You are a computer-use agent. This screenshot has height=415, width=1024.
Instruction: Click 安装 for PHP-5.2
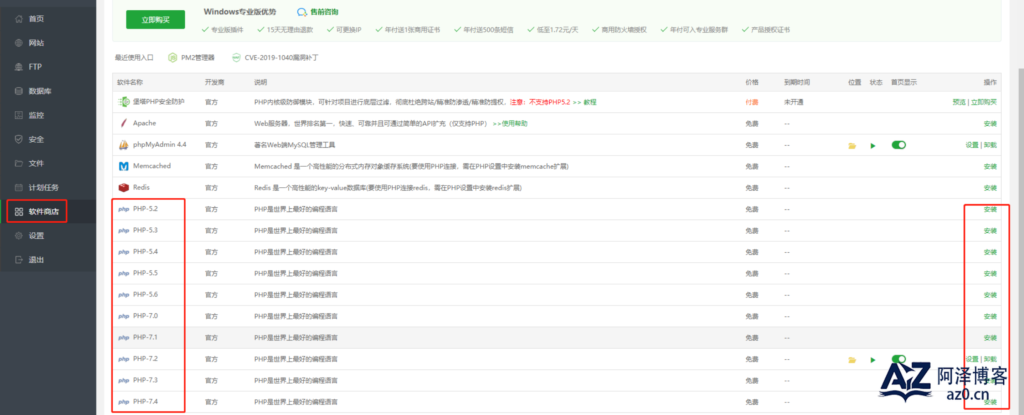click(x=990, y=209)
